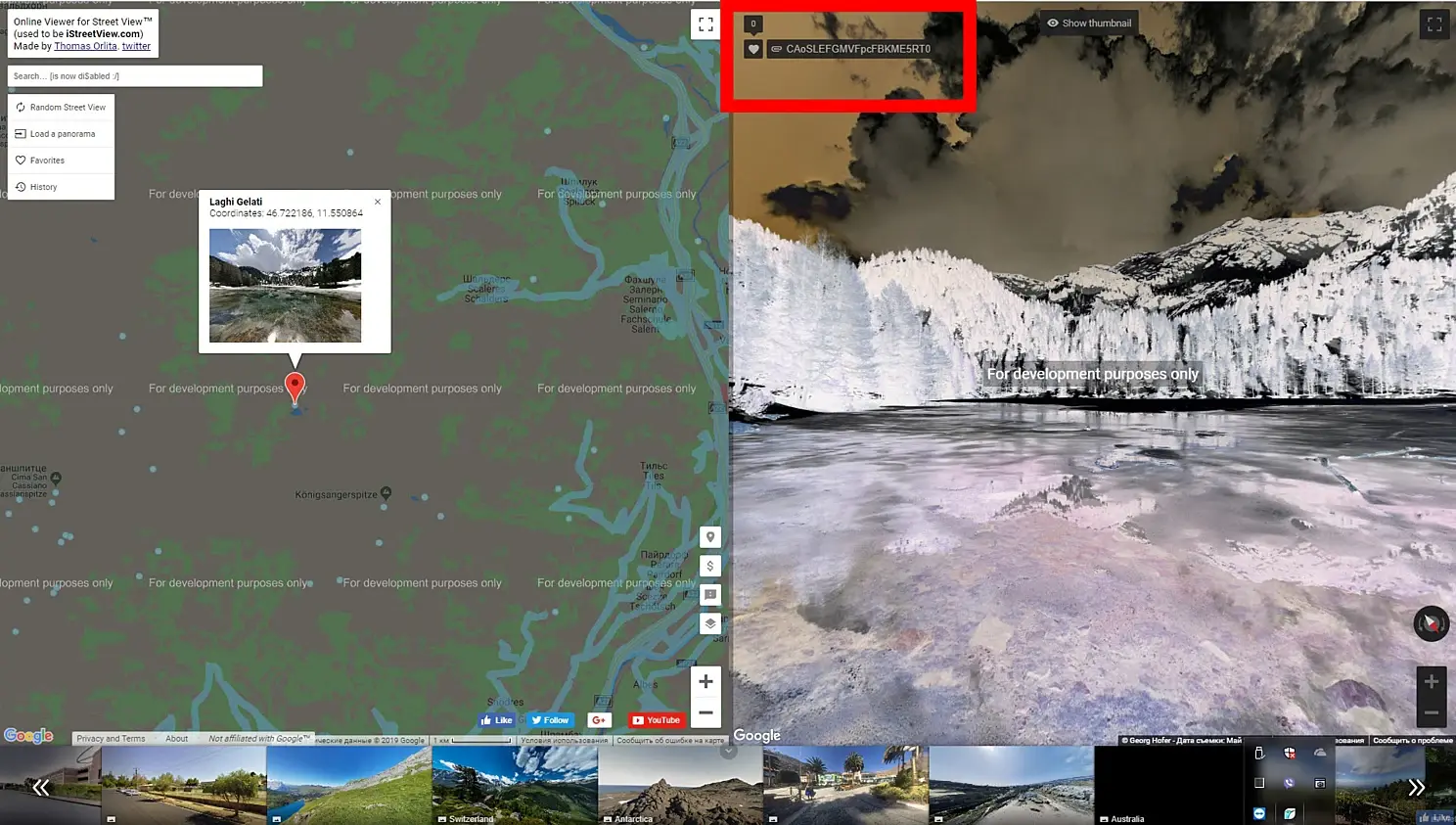
Task: Open Random Street View
Action: (61, 108)
